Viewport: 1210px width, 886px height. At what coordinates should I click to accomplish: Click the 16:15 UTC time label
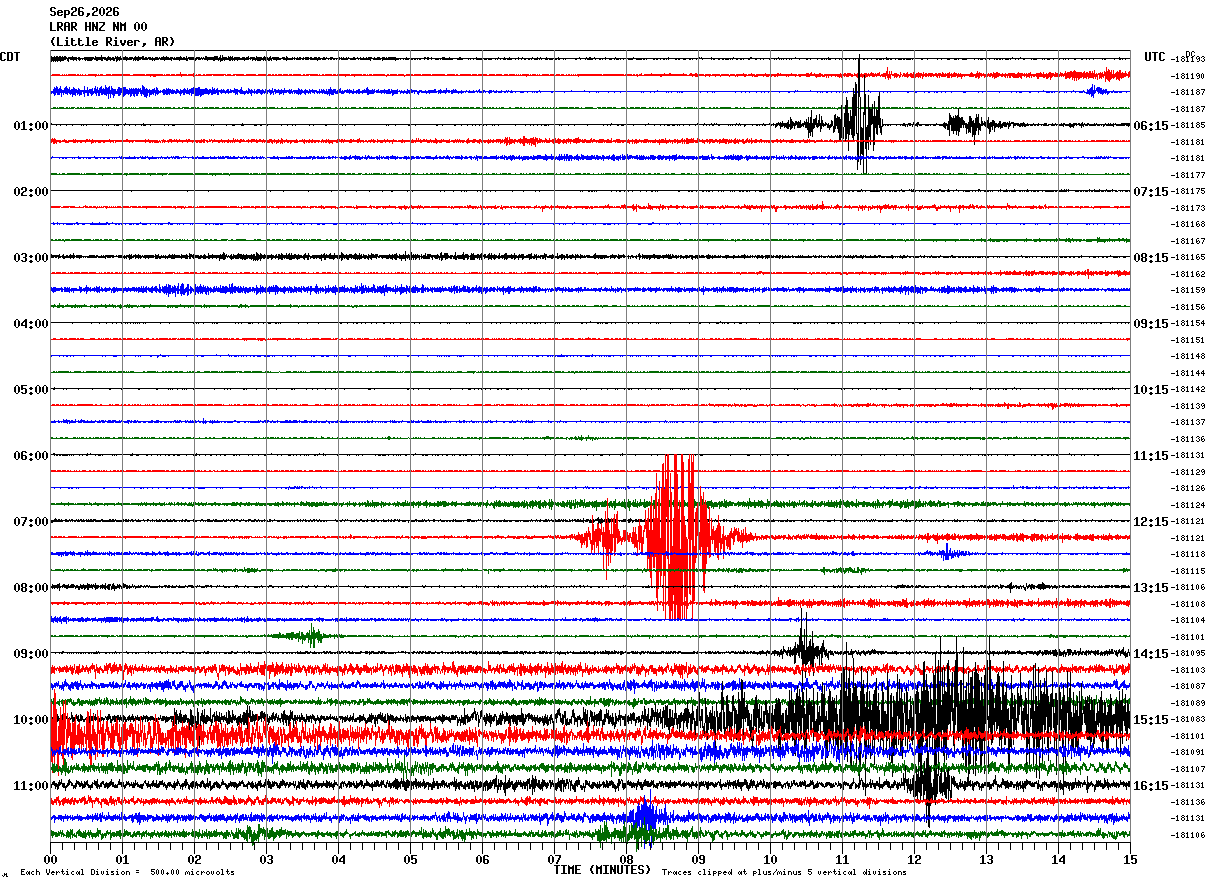[x=1150, y=786]
